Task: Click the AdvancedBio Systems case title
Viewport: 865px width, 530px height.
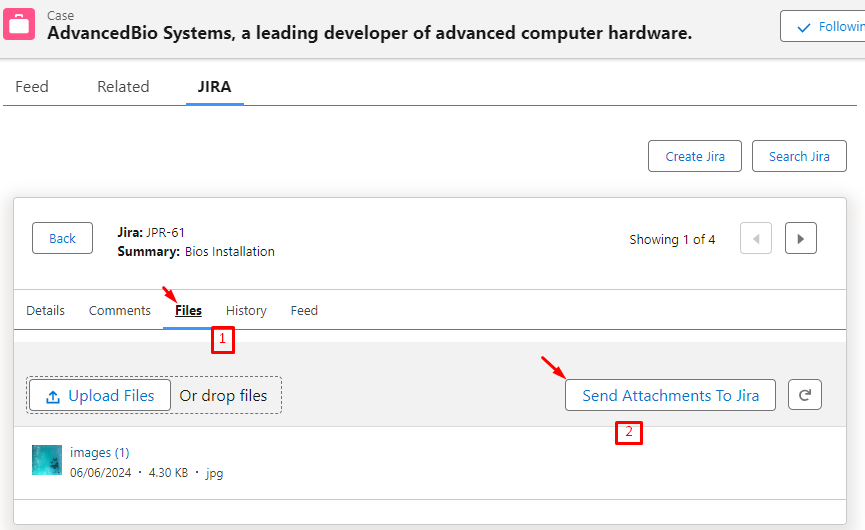Action: pos(369,33)
